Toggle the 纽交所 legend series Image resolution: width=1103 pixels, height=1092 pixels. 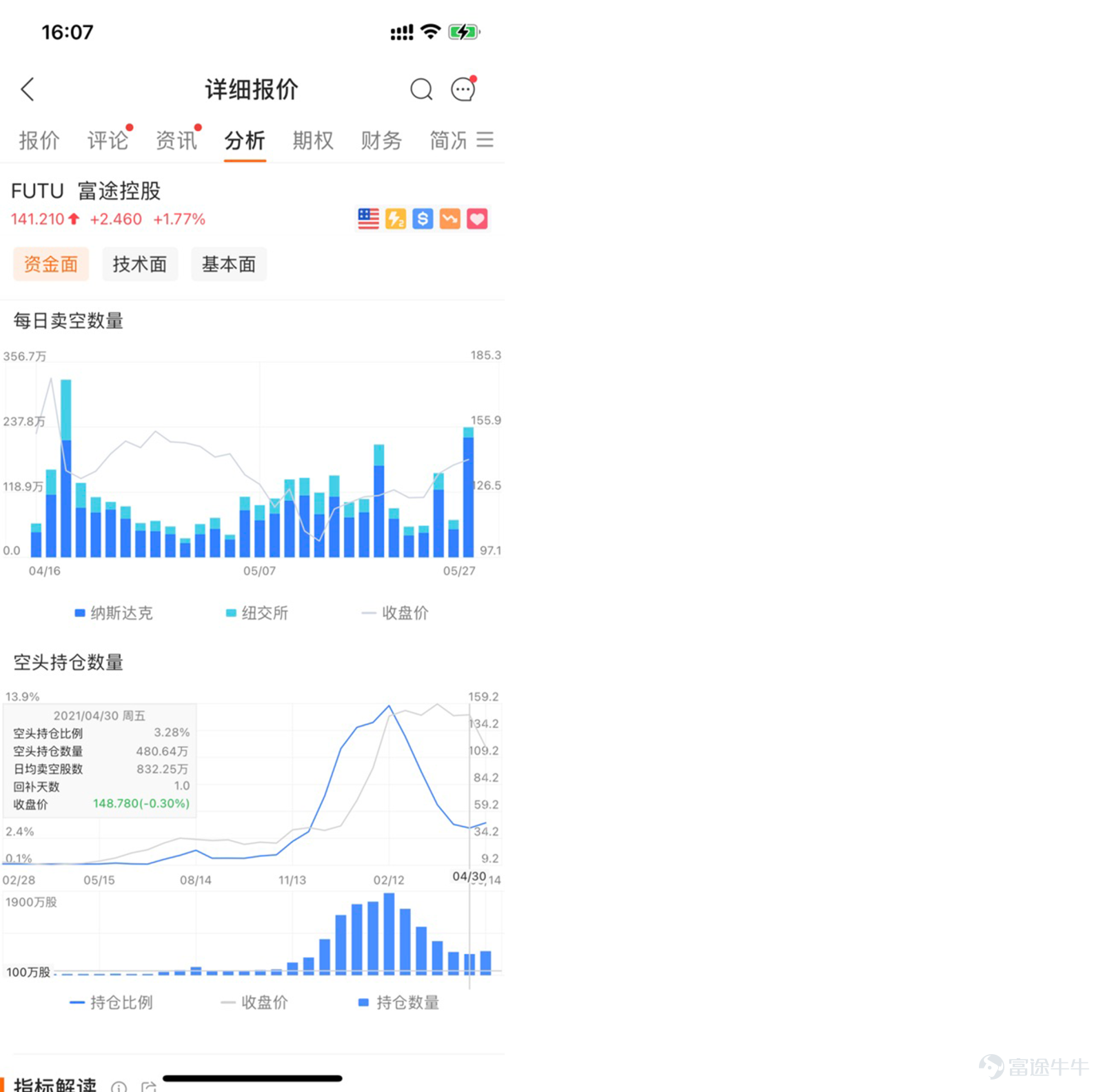pos(257,613)
